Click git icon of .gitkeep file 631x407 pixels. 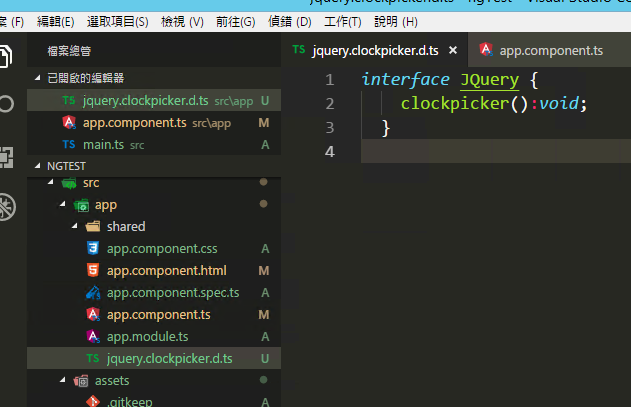(x=93, y=401)
